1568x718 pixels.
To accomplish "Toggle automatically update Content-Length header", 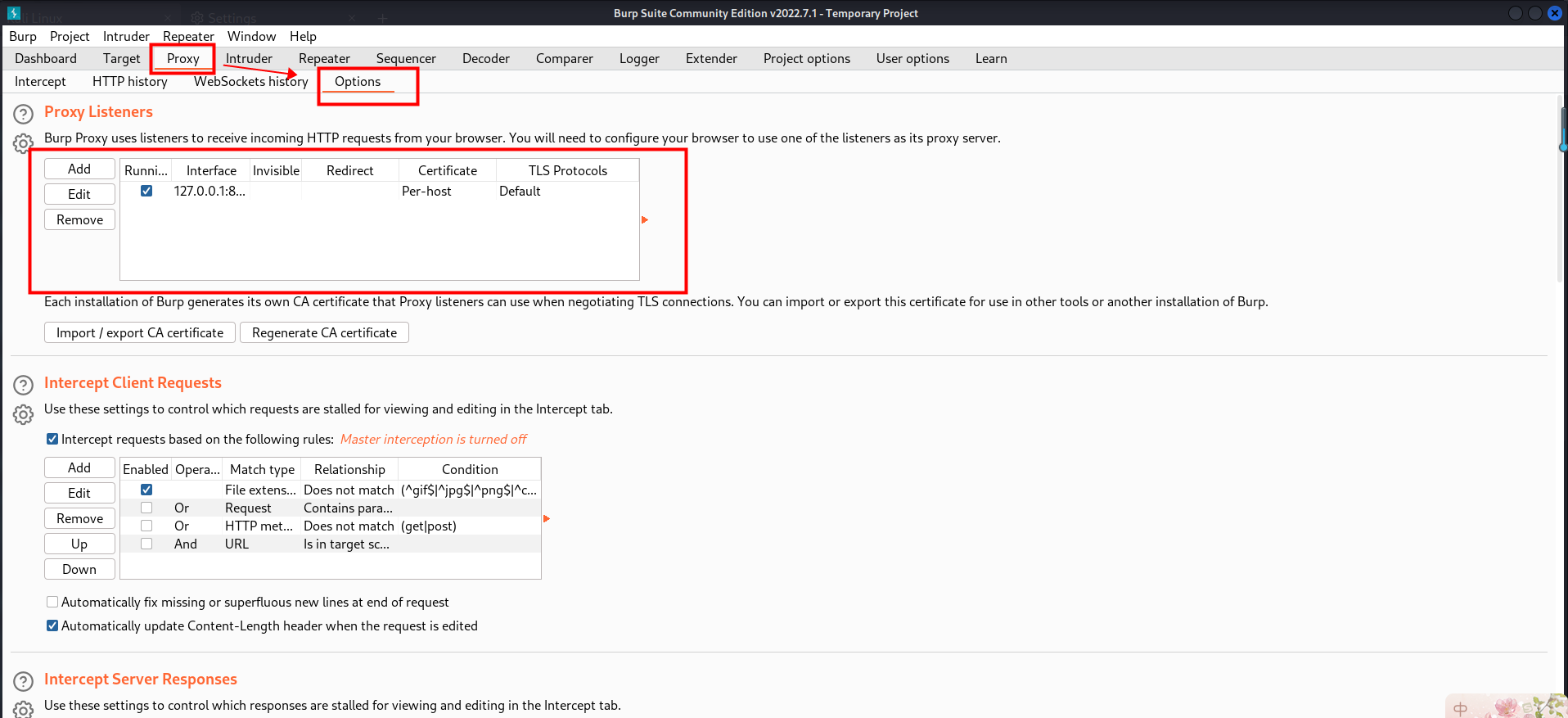I will click(x=52, y=625).
